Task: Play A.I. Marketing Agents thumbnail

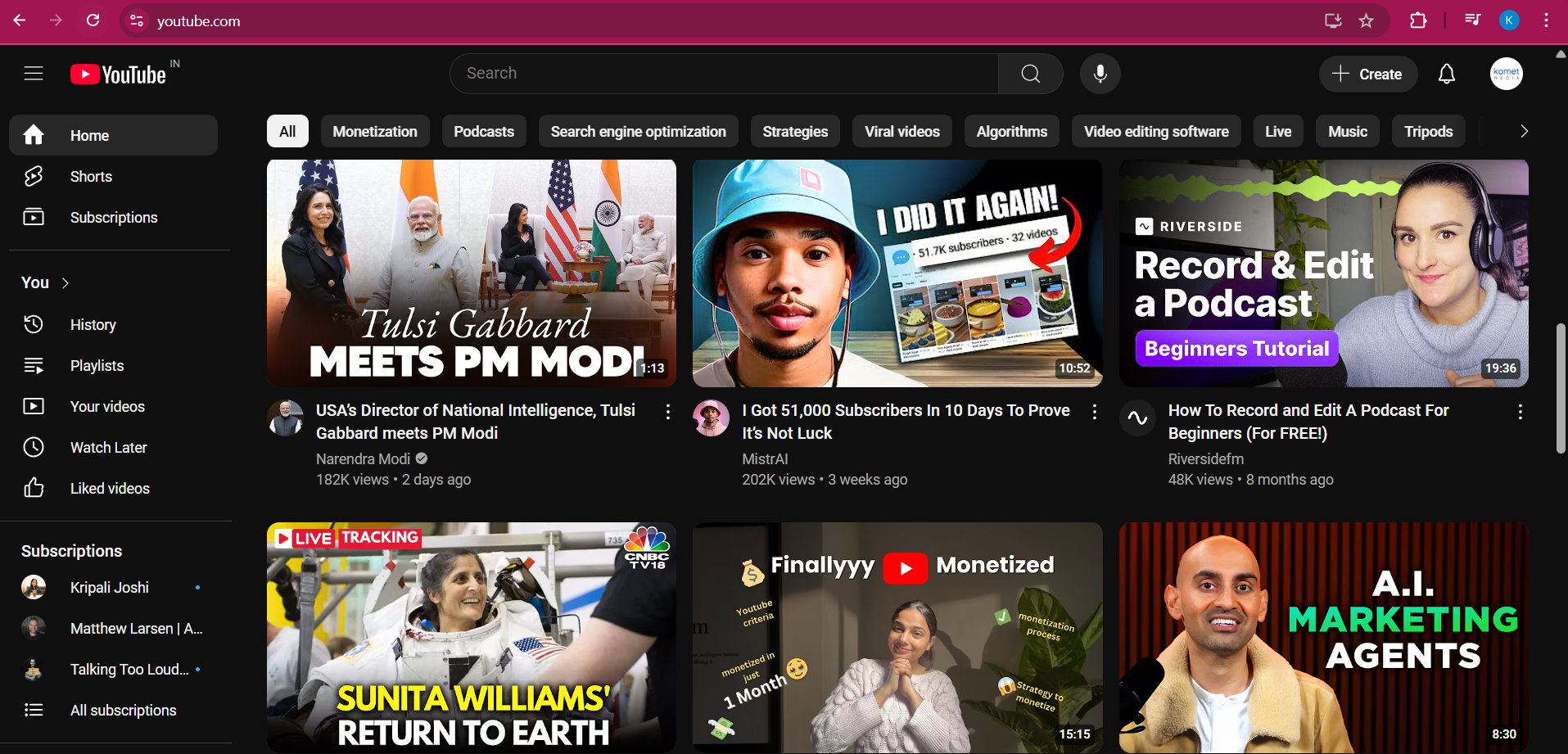Action: (1323, 637)
